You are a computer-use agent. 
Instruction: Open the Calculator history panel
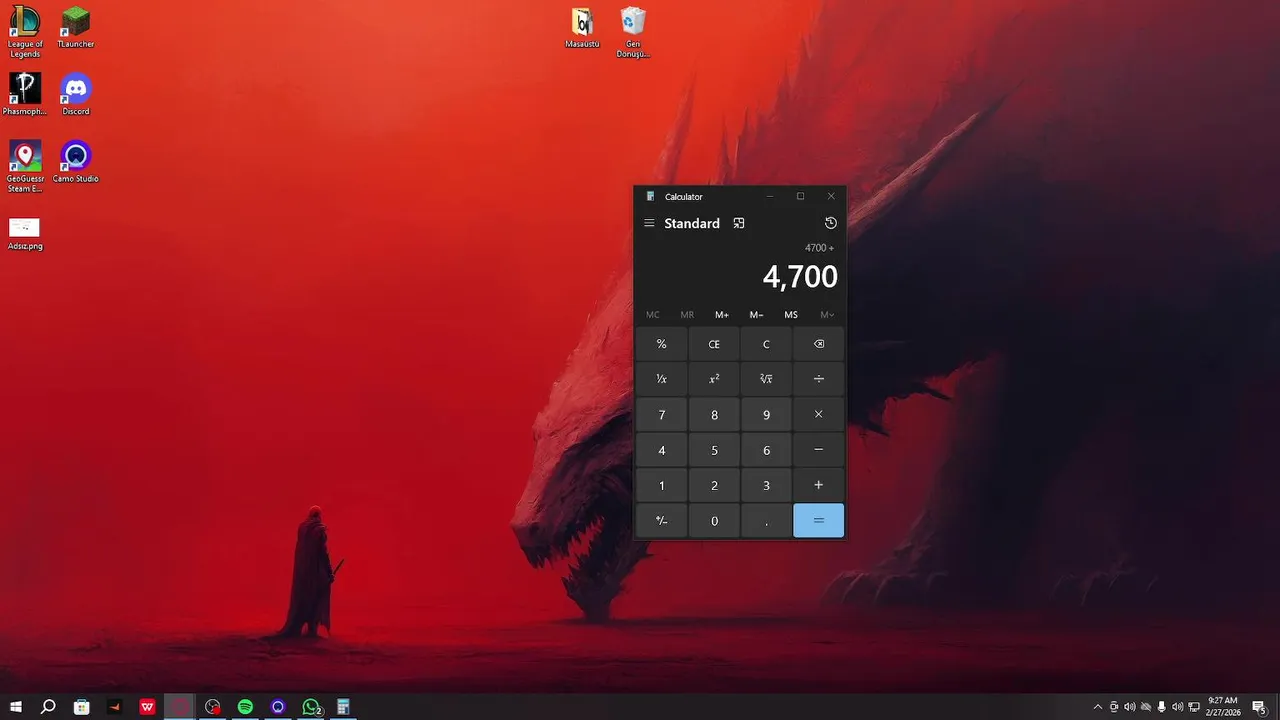click(830, 223)
